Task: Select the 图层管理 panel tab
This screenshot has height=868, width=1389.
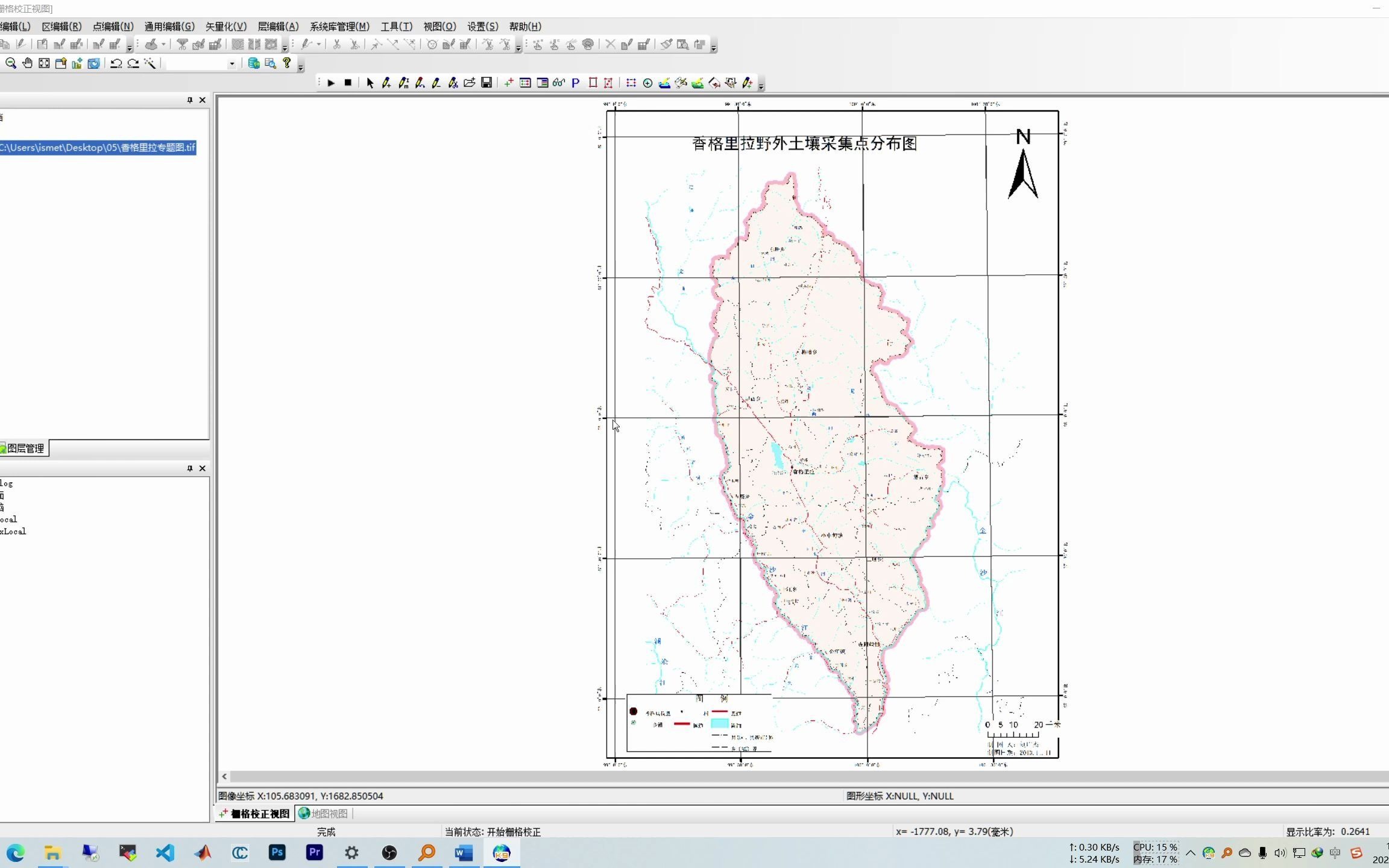Action: pos(24,448)
